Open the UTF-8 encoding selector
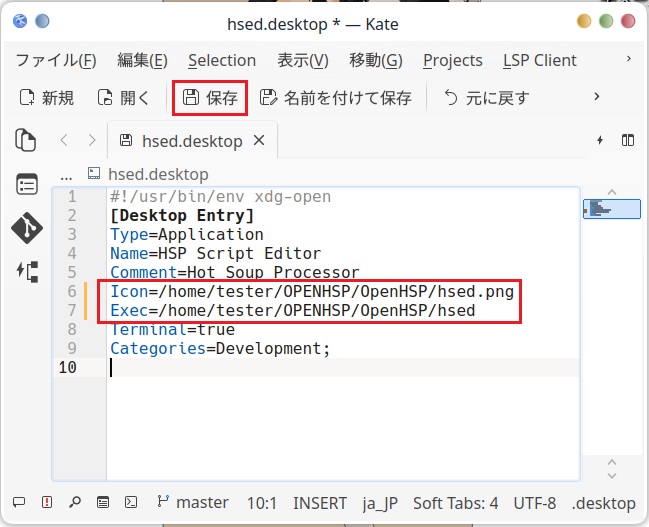 pos(534,503)
